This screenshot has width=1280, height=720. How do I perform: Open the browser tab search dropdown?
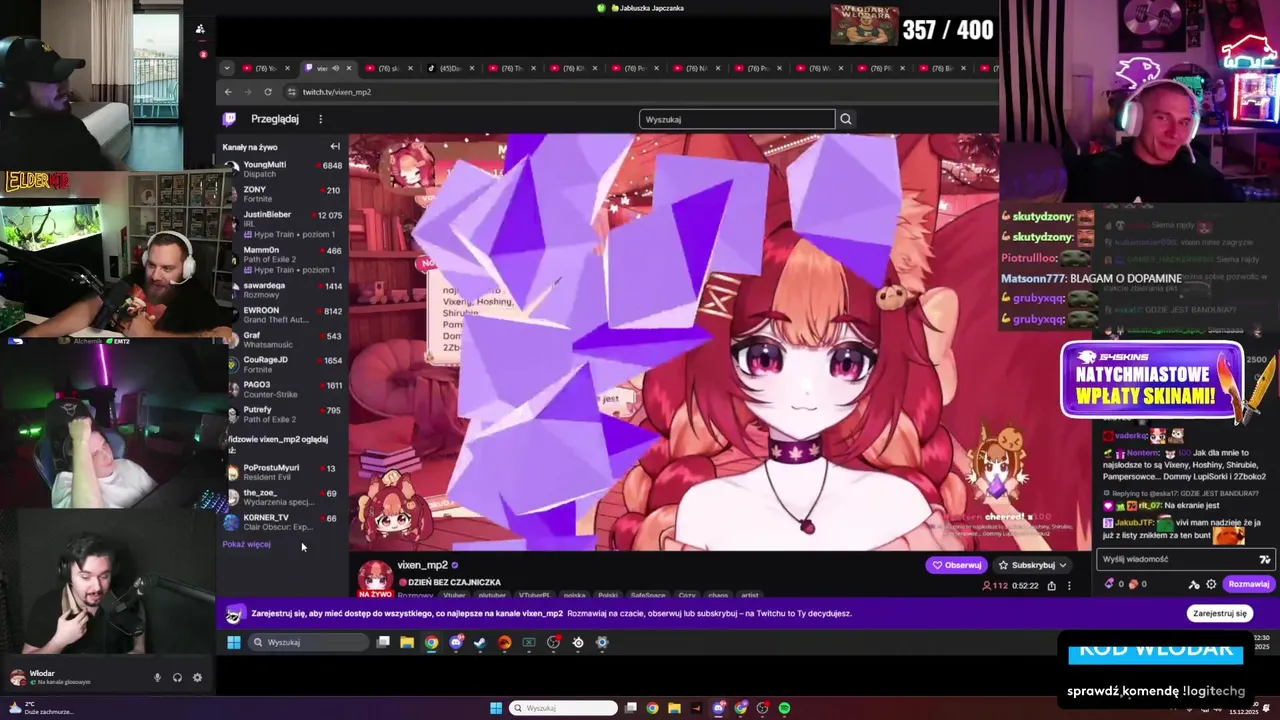[227, 68]
